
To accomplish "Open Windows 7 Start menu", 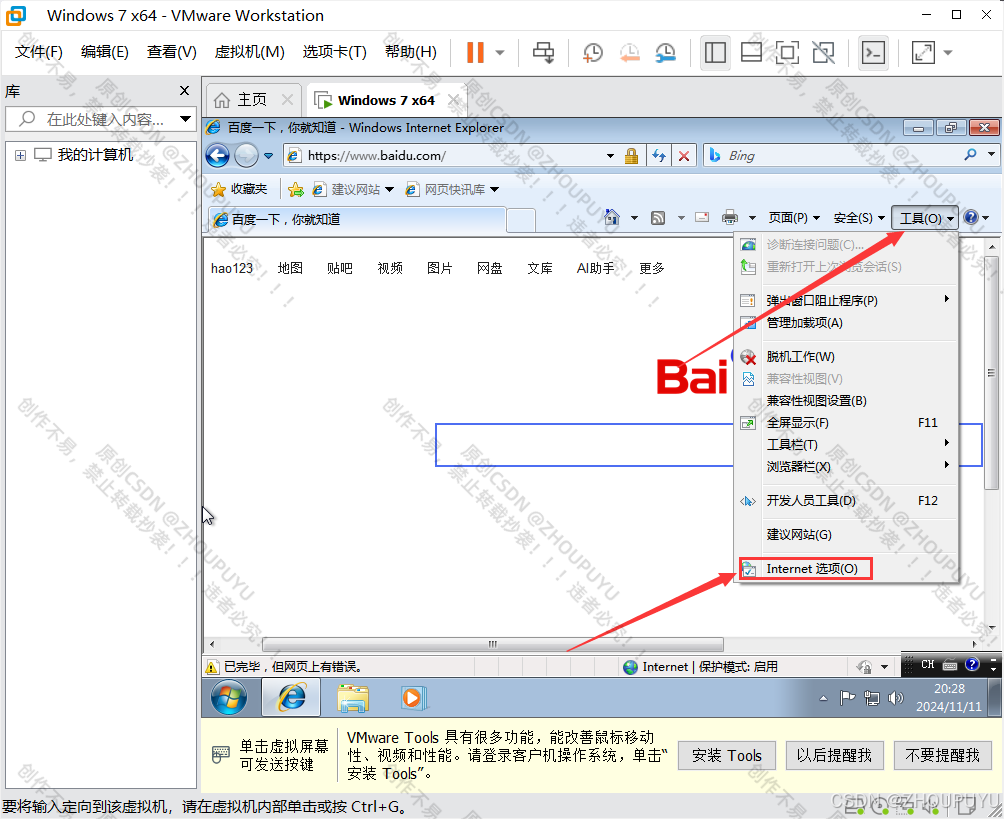I will click(x=229, y=698).
